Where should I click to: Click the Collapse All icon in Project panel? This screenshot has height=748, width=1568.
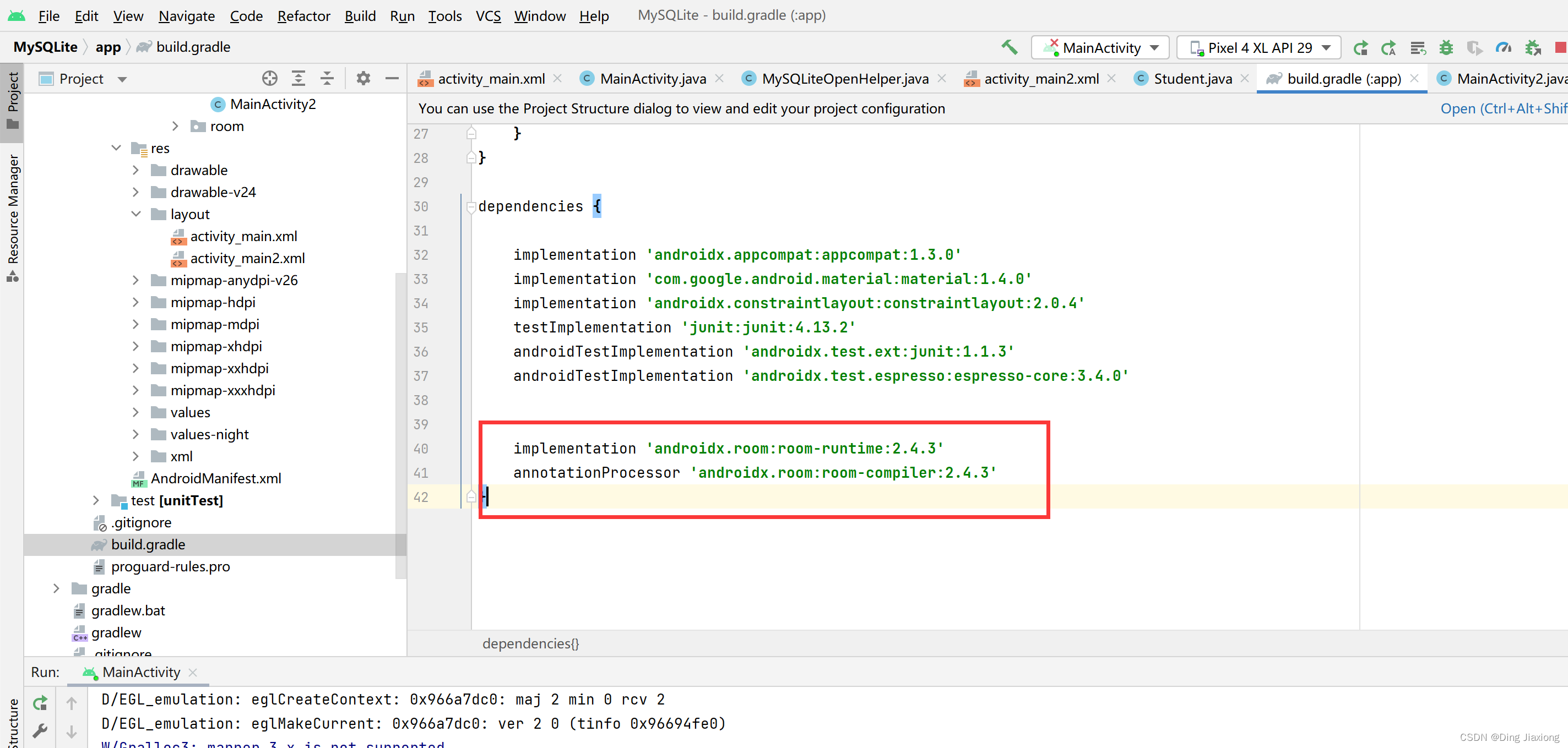[x=327, y=79]
